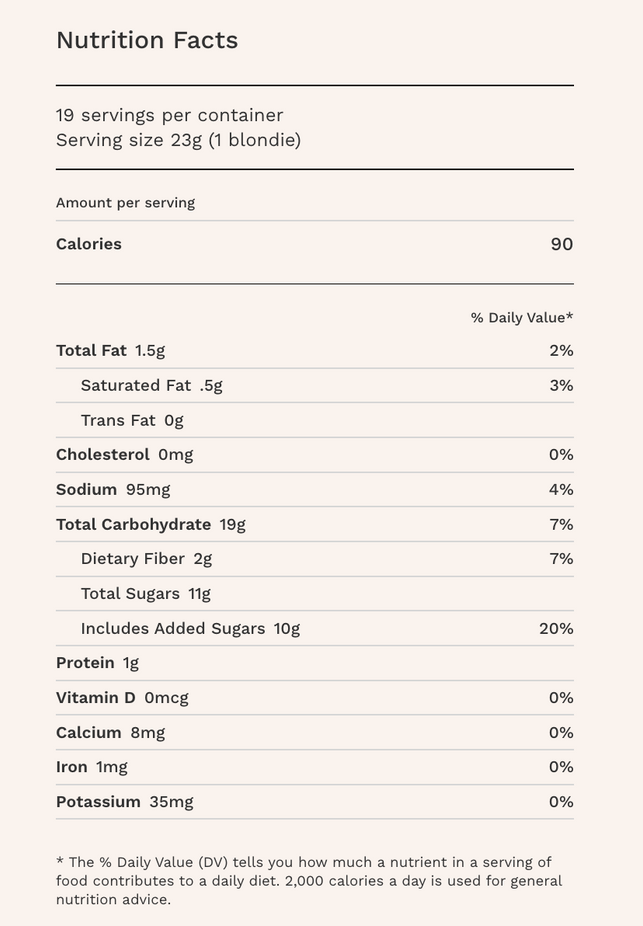Click the Potassium 35mg row label
Image resolution: width=643 pixels, height=926 pixels.
[x=124, y=802]
